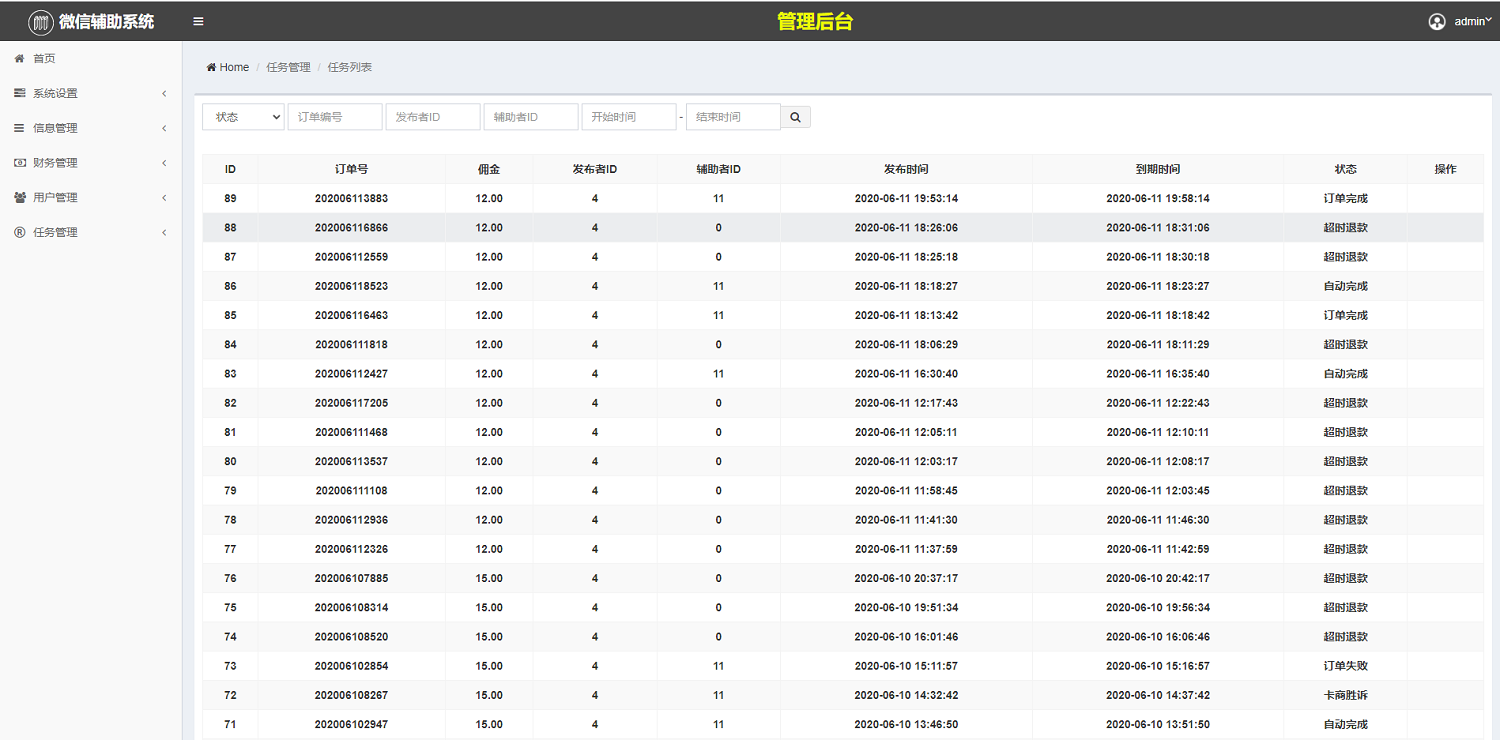Open the 状态 filter dropdown
Screen dimensions: 1500x740
tap(243, 117)
